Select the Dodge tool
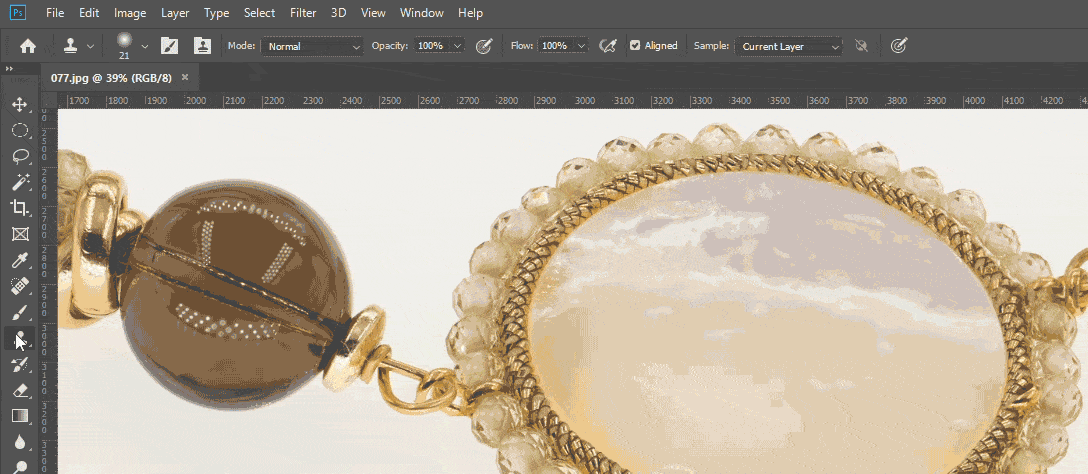This screenshot has height=474, width=1088. click(19, 466)
